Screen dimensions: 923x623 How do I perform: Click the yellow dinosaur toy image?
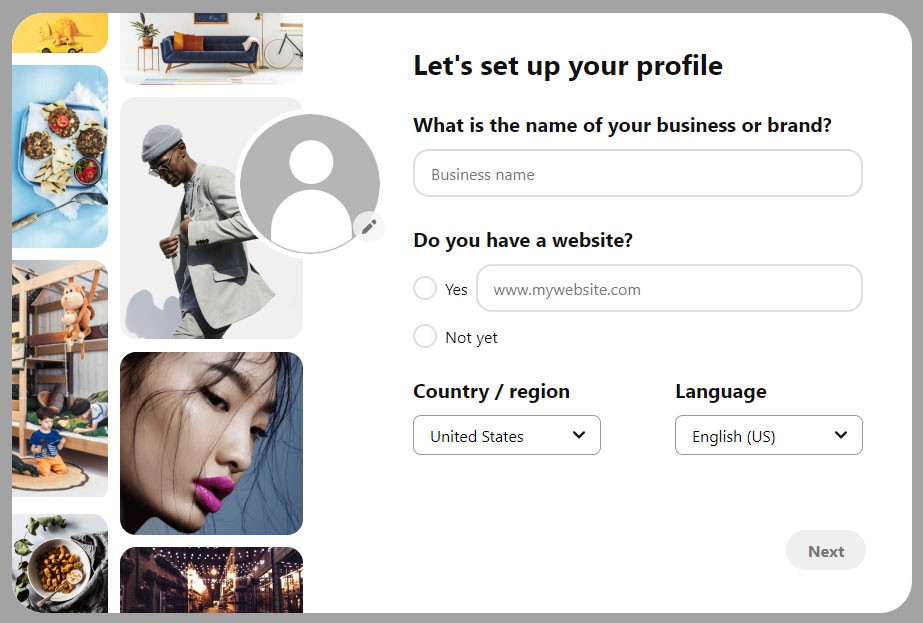click(x=60, y=33)
